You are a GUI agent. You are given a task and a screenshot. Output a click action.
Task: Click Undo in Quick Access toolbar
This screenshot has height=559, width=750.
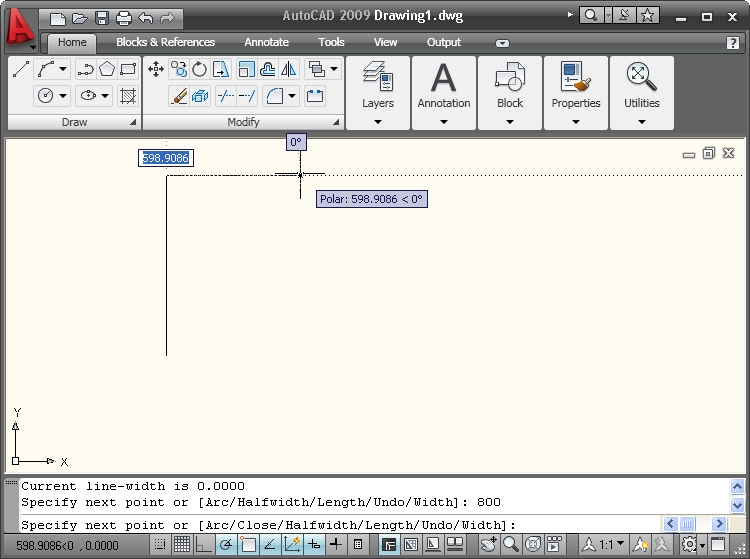point(145,18)
